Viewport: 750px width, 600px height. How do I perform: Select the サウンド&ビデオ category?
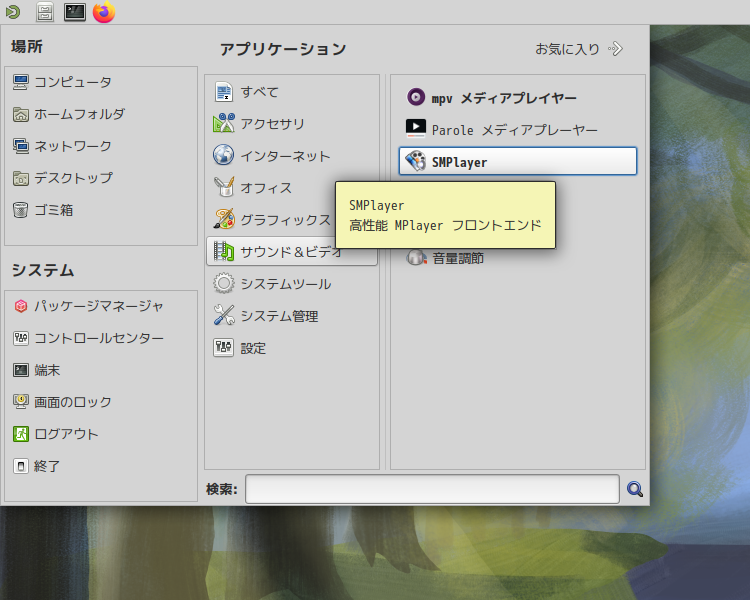(x=292, y=252)
